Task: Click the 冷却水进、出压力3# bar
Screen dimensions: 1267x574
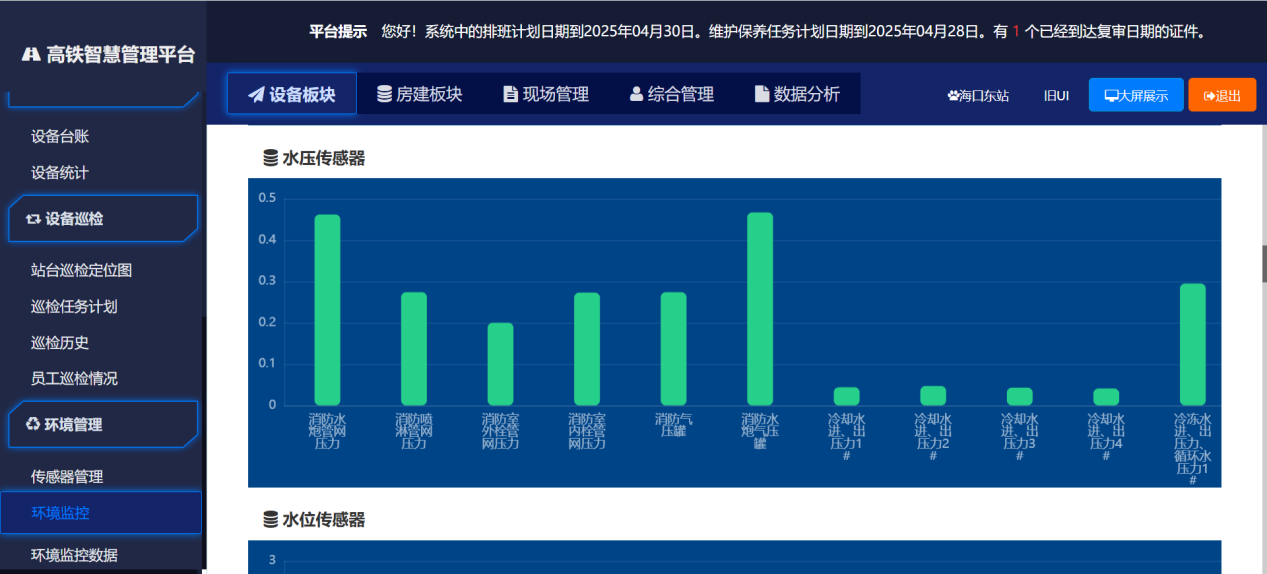Action: [1020, 396]
